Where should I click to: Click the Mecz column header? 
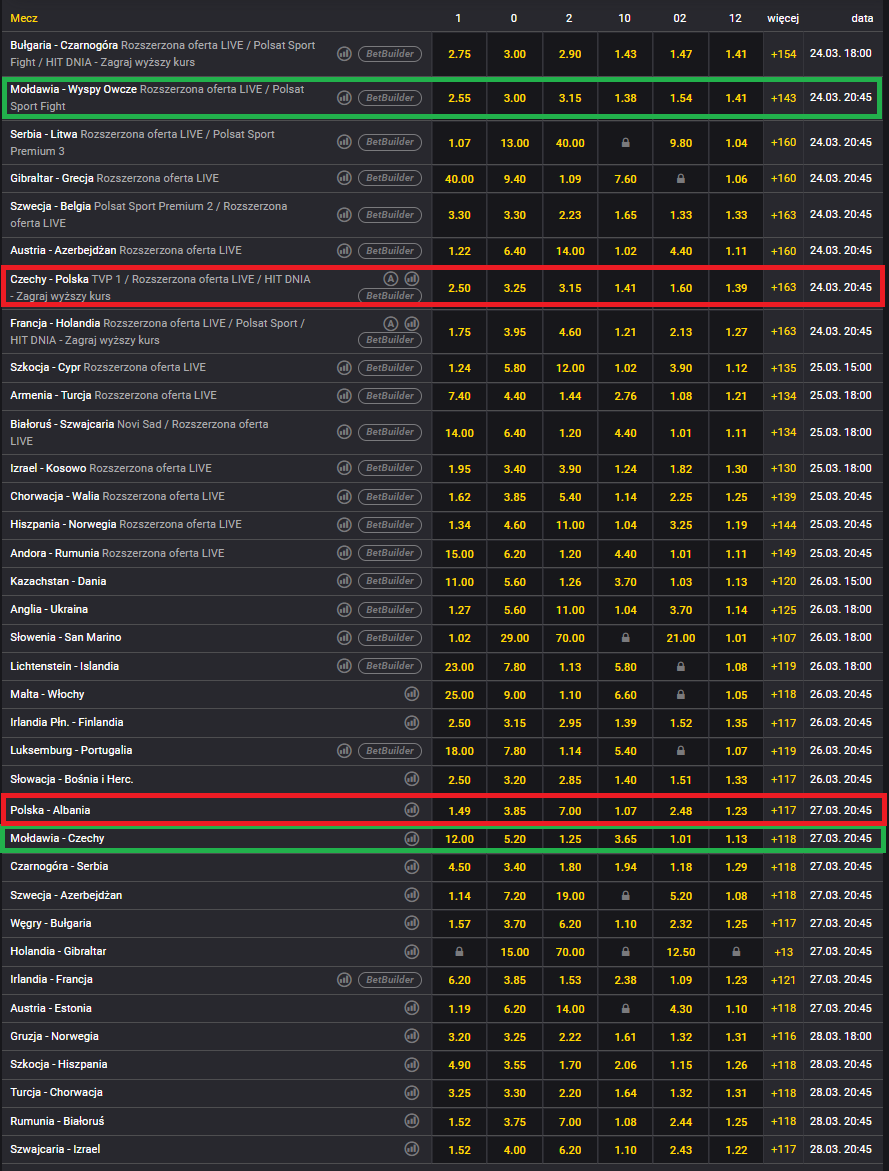coord(24,18)
